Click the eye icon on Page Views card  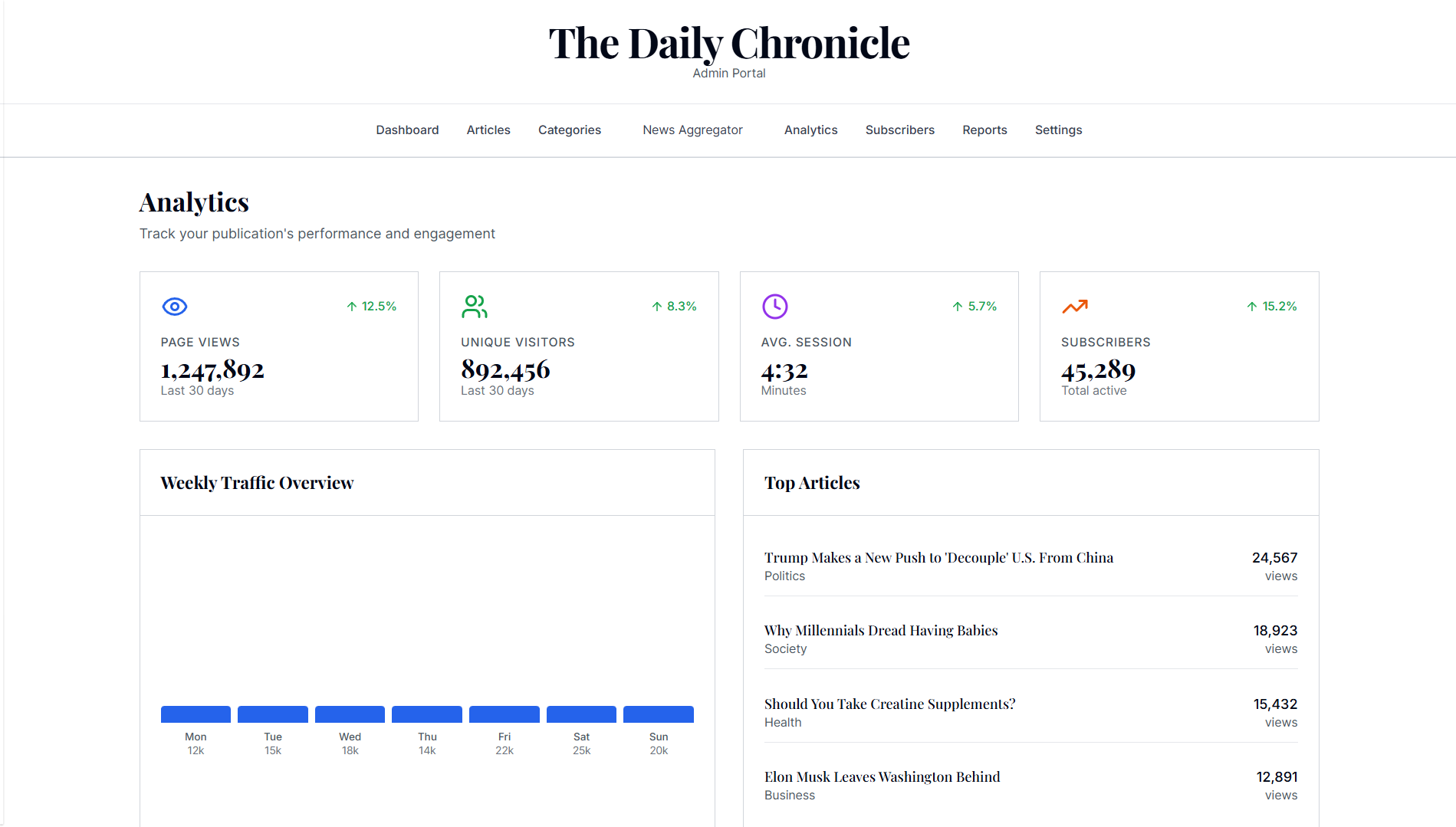[x=175, y=307]
